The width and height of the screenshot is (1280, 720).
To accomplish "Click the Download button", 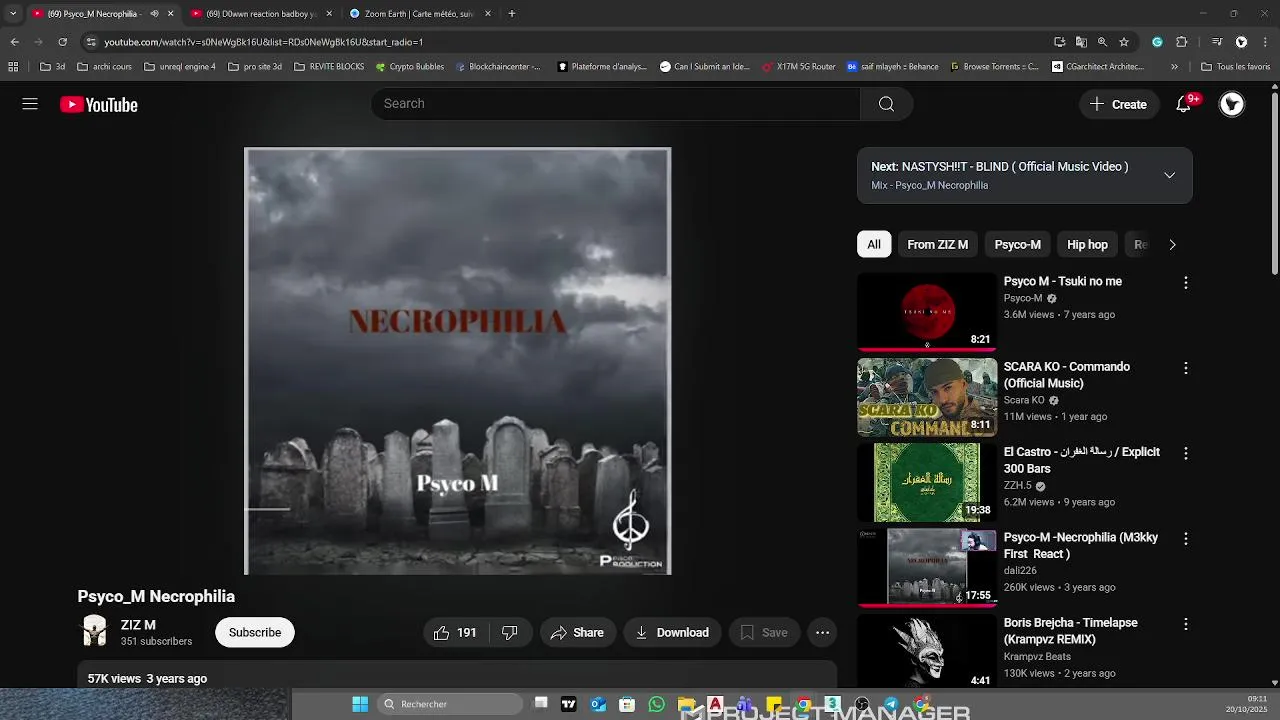I will [672, 632].
